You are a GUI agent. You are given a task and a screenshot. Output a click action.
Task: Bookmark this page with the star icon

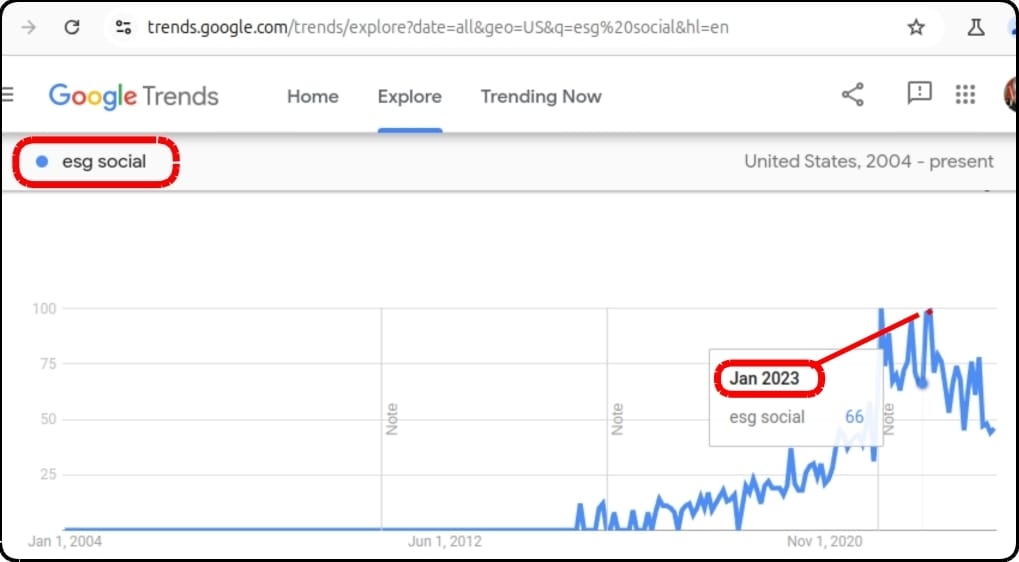pyautogui.click(x=916, y=27)
